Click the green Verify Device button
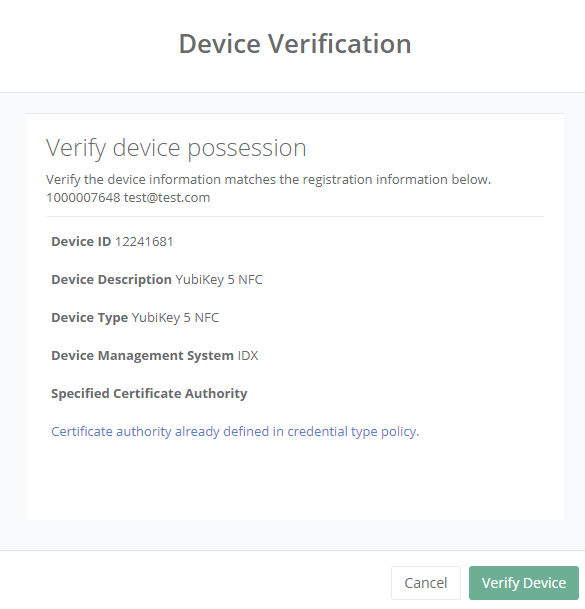Image resolution: width=585 pixels, height=609 pixels. coord(524,583)
